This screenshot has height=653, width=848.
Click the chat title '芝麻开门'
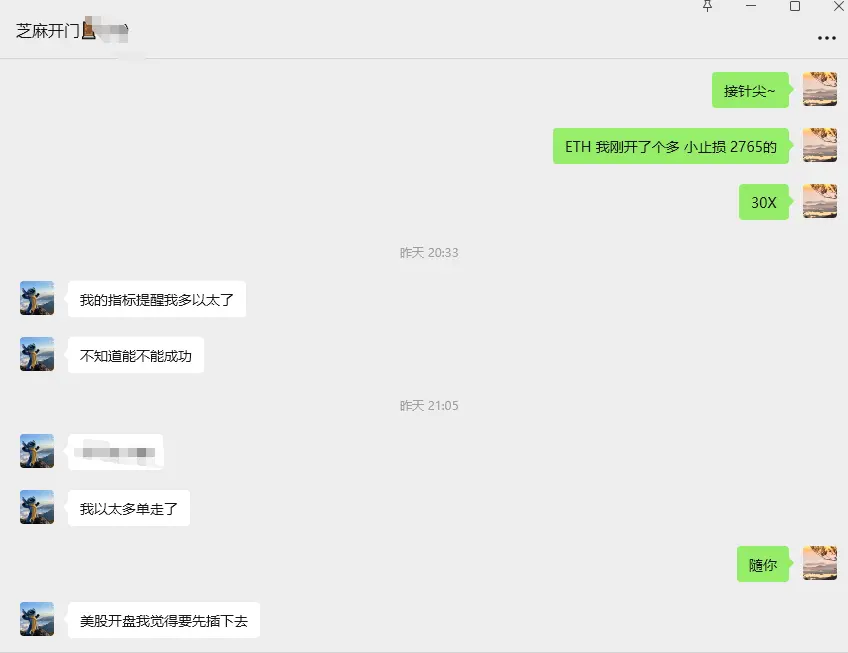tap(48, 31)
